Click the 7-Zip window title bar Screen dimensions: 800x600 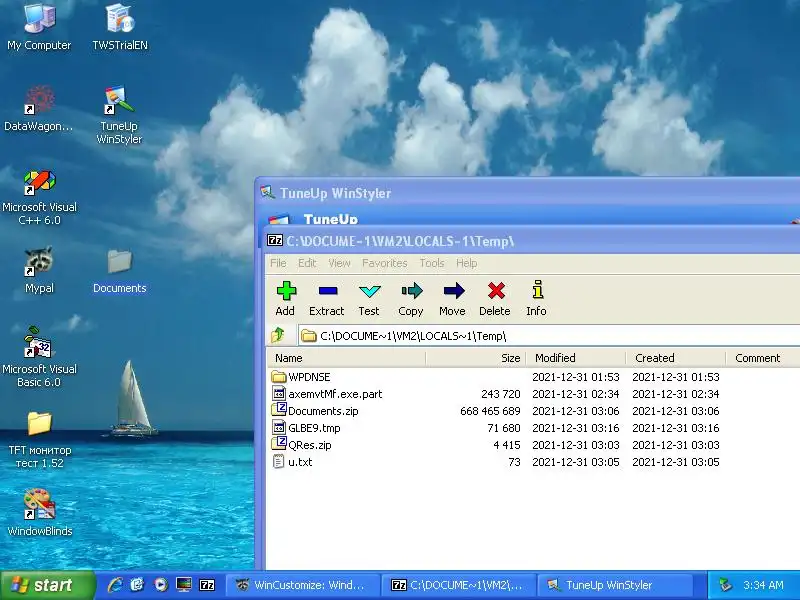coord(532,241)
